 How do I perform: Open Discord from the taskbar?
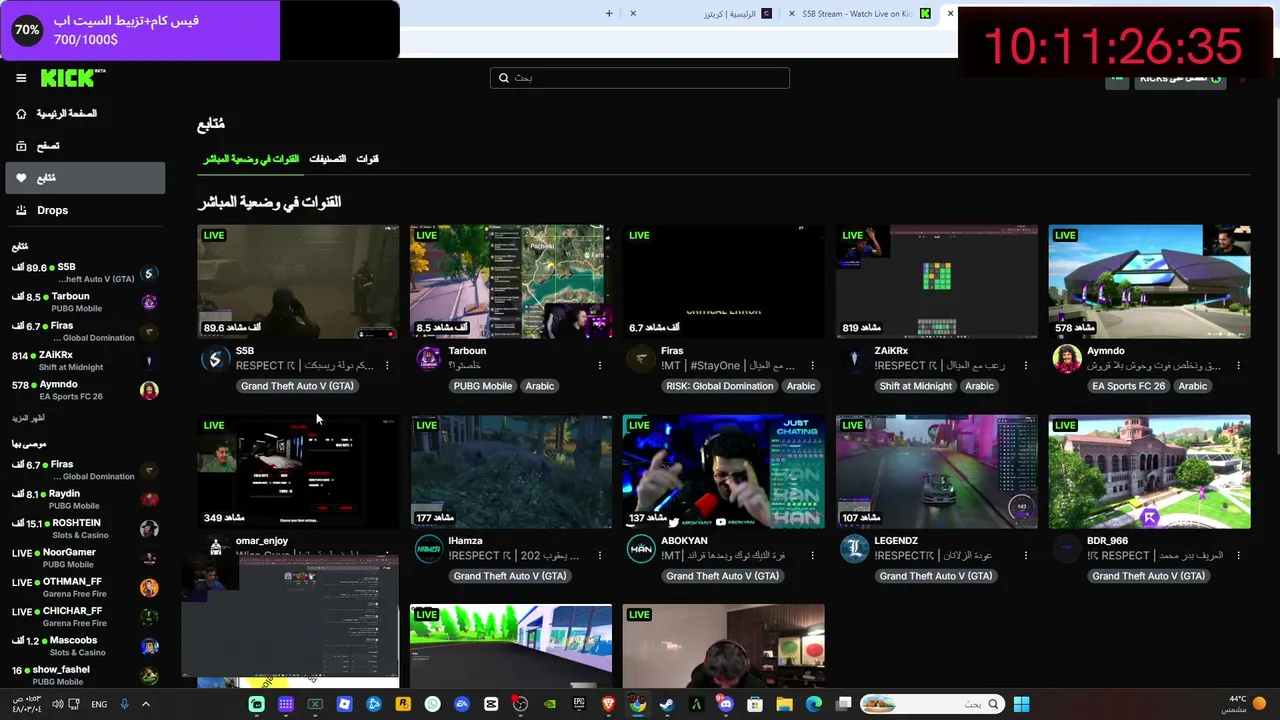[726, 704]
